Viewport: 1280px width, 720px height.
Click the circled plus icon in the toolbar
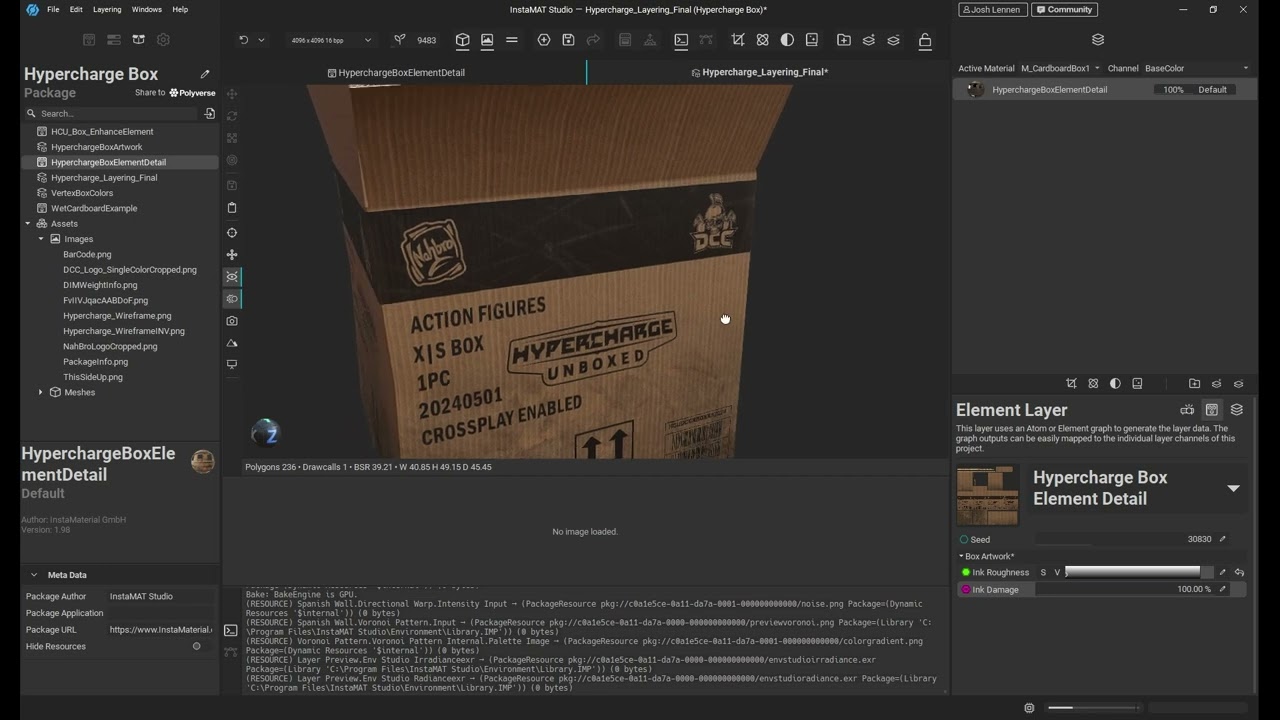(x=544, y=40)
